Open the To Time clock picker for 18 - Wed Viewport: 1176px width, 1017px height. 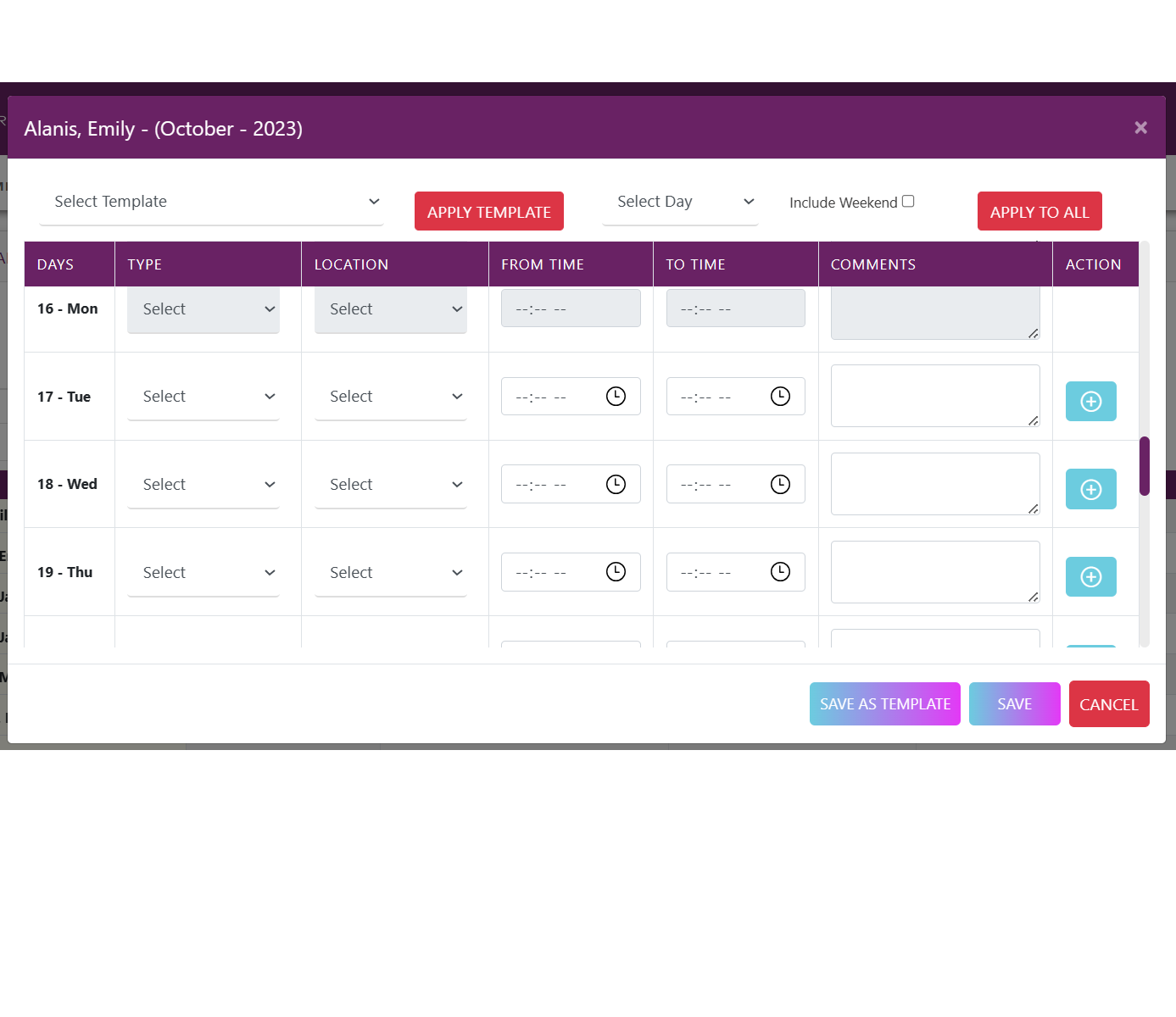pyautogui.click(x=780, y=485)
